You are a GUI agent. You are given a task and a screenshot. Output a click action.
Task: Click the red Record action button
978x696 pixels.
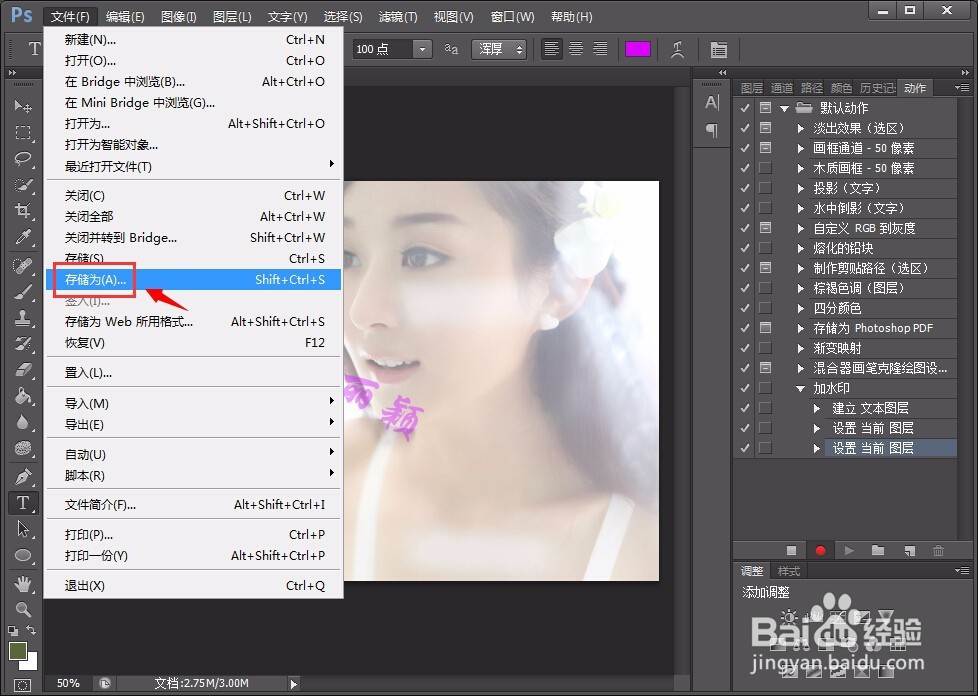coord(820,551)
